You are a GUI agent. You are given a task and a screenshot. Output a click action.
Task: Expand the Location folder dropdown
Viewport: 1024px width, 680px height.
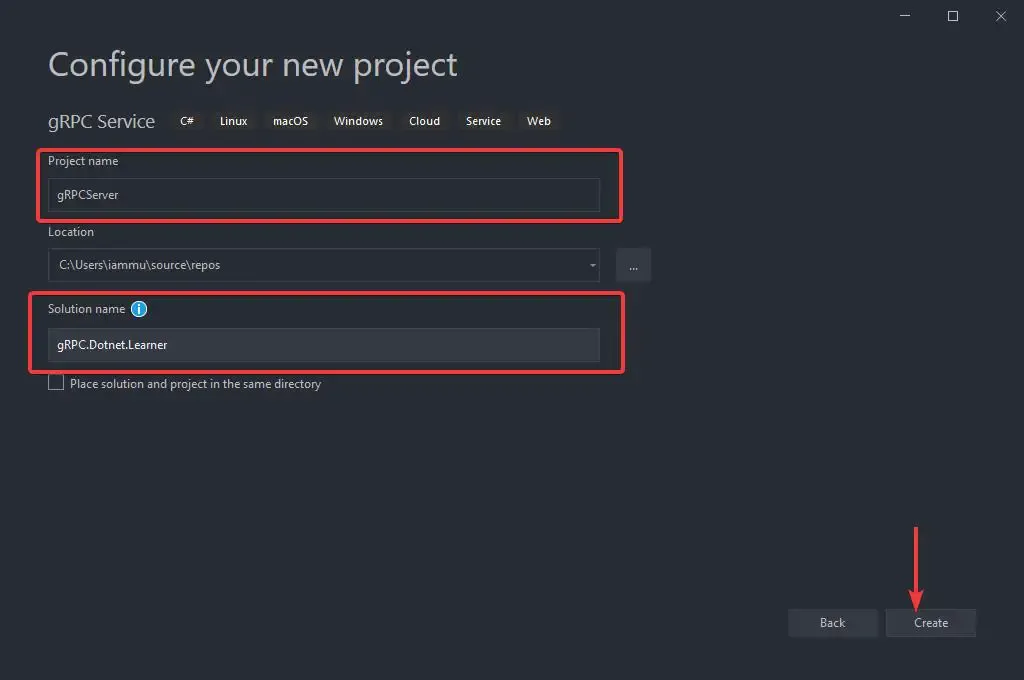click(x=590, y=264)
